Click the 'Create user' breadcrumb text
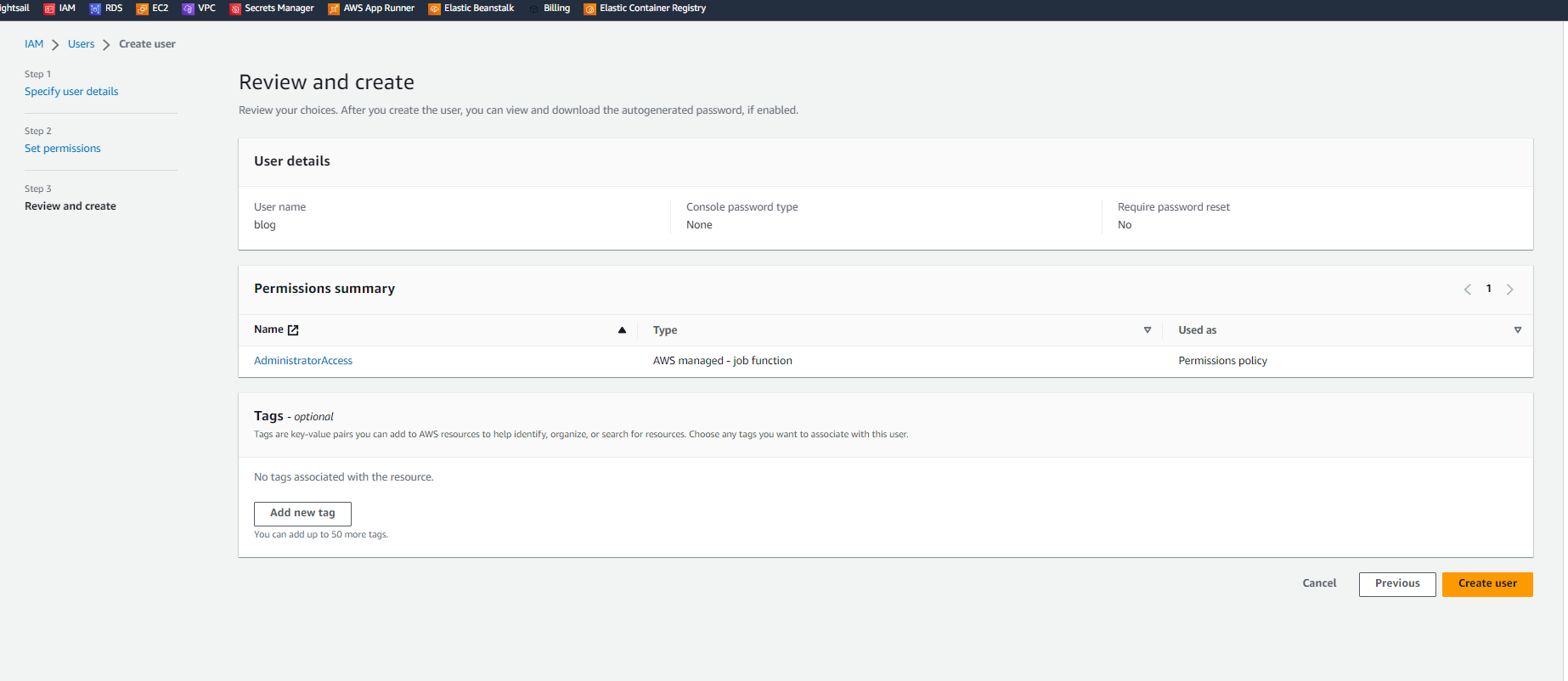This screenshot has width=1568, height=681. click(147, 44)
